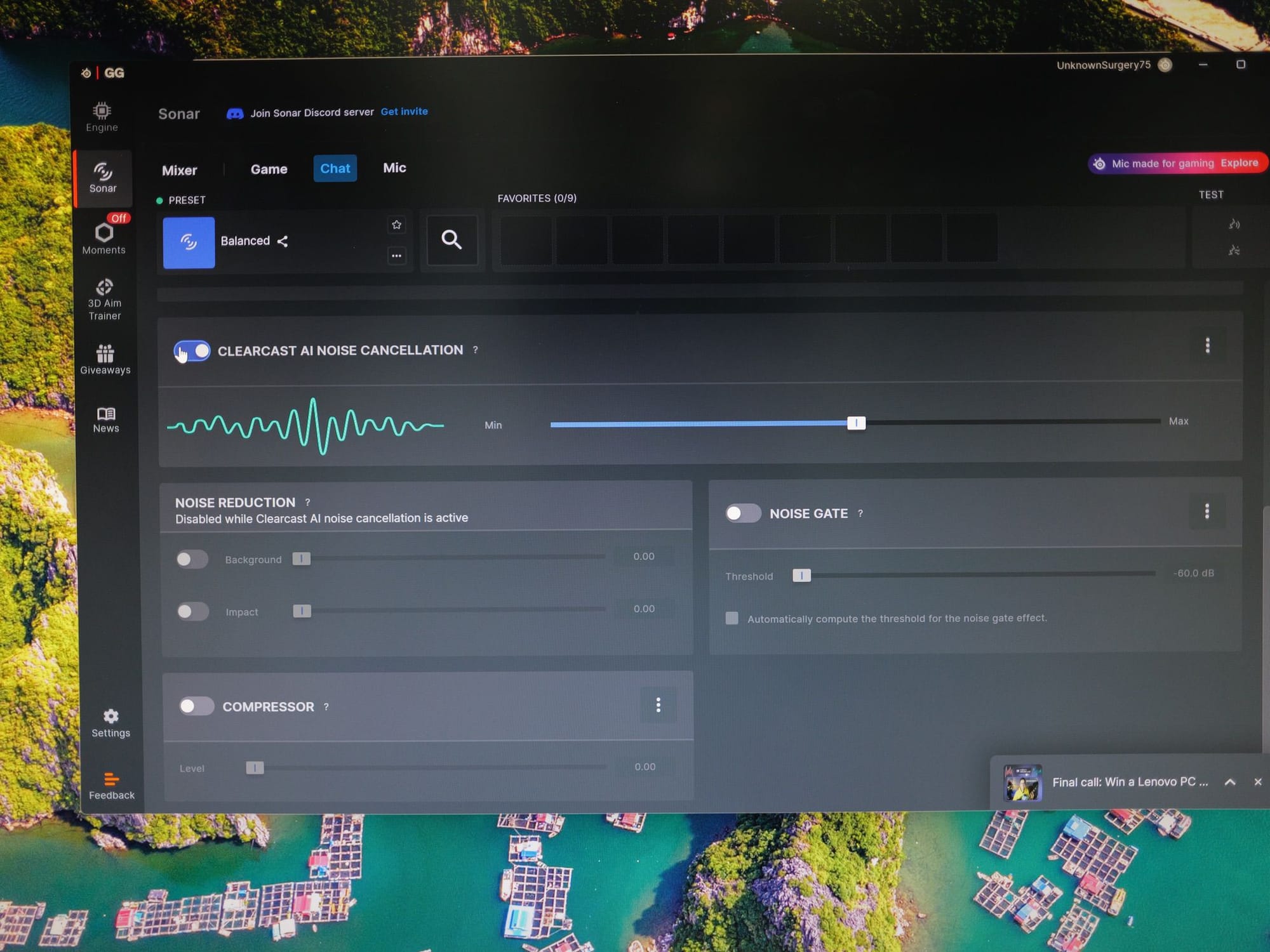Click the UnknownSurgery75 profile avatar
The height and width of the screenshot is (952, 1270).
click(x=1165, y=65)
